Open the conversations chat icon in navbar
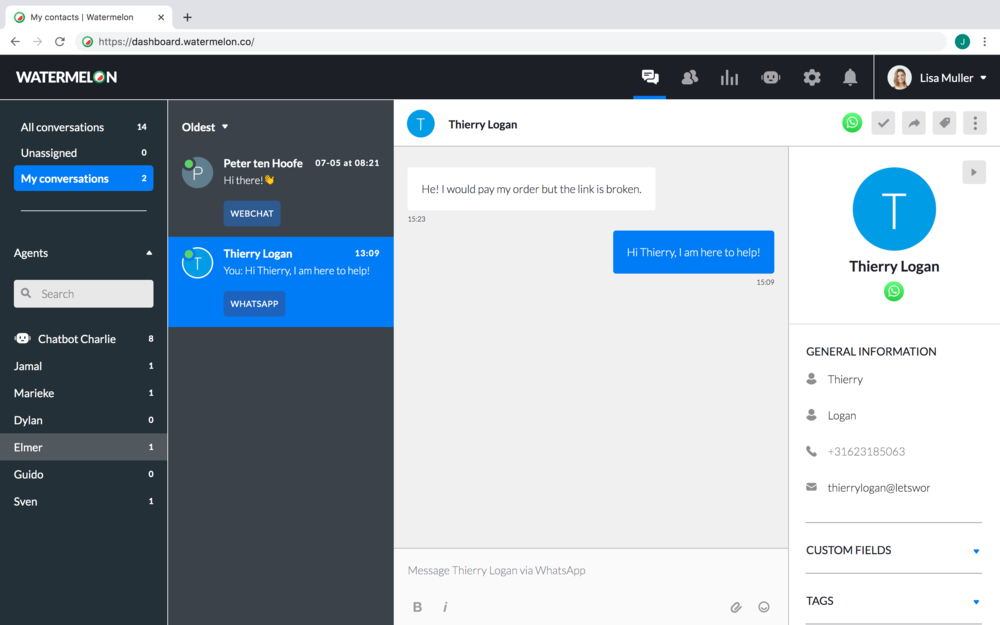Viewport: 1000px width, 625px height. [x=650, y=77]
